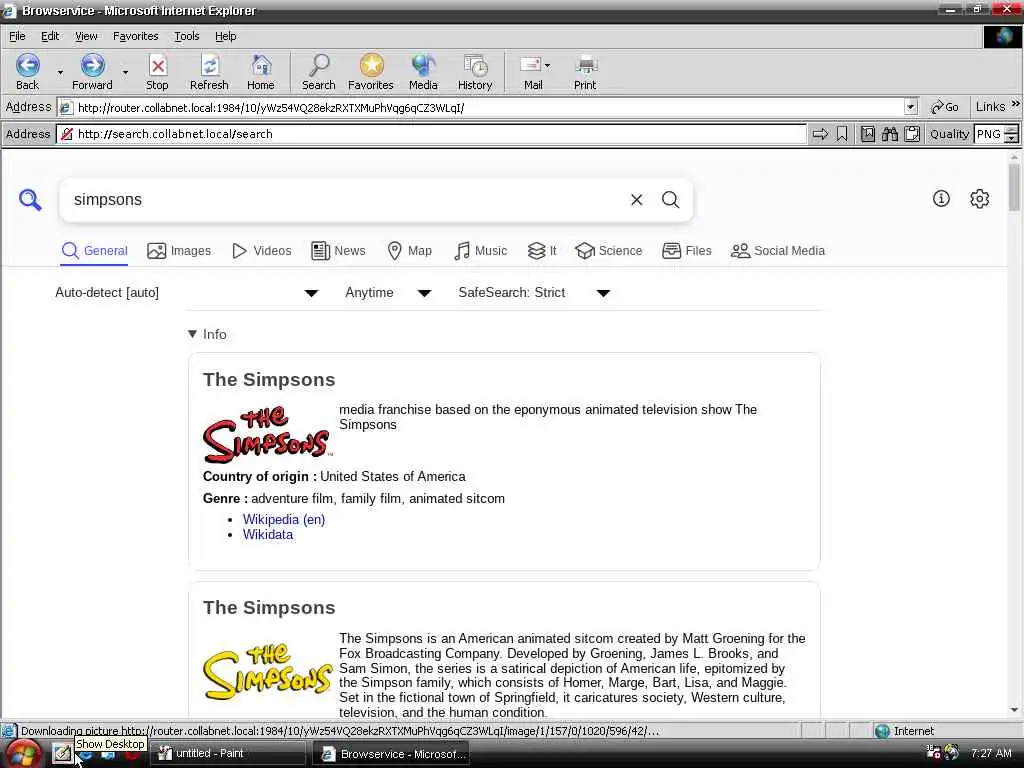Image resolution: width=1024 pixels, height=768 pixels.
Task: Switch to the Videos tab
Action: [x=261, y=251]
